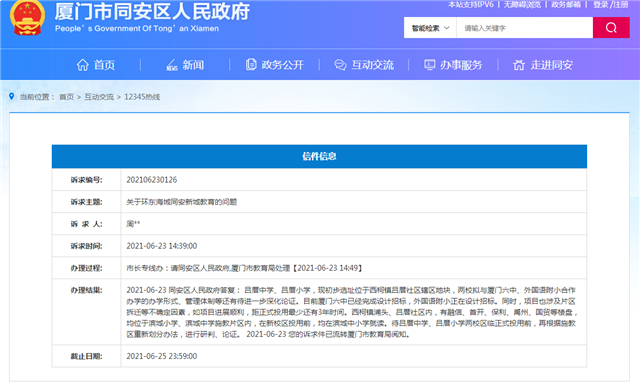This screenshot has width=640, height=387.
Task: Click the 诉求时间 label
Action: tap(86, 246)
